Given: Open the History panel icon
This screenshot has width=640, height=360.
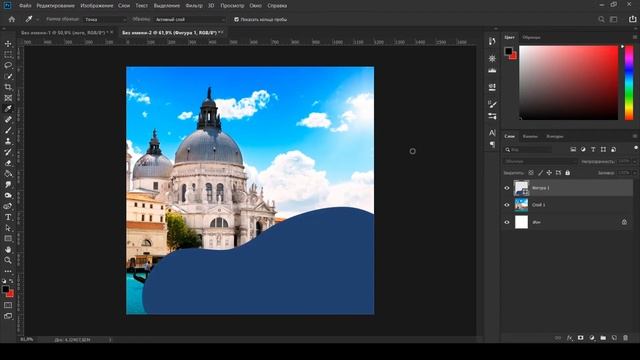Looking at the screenshot, I should 492,41.
